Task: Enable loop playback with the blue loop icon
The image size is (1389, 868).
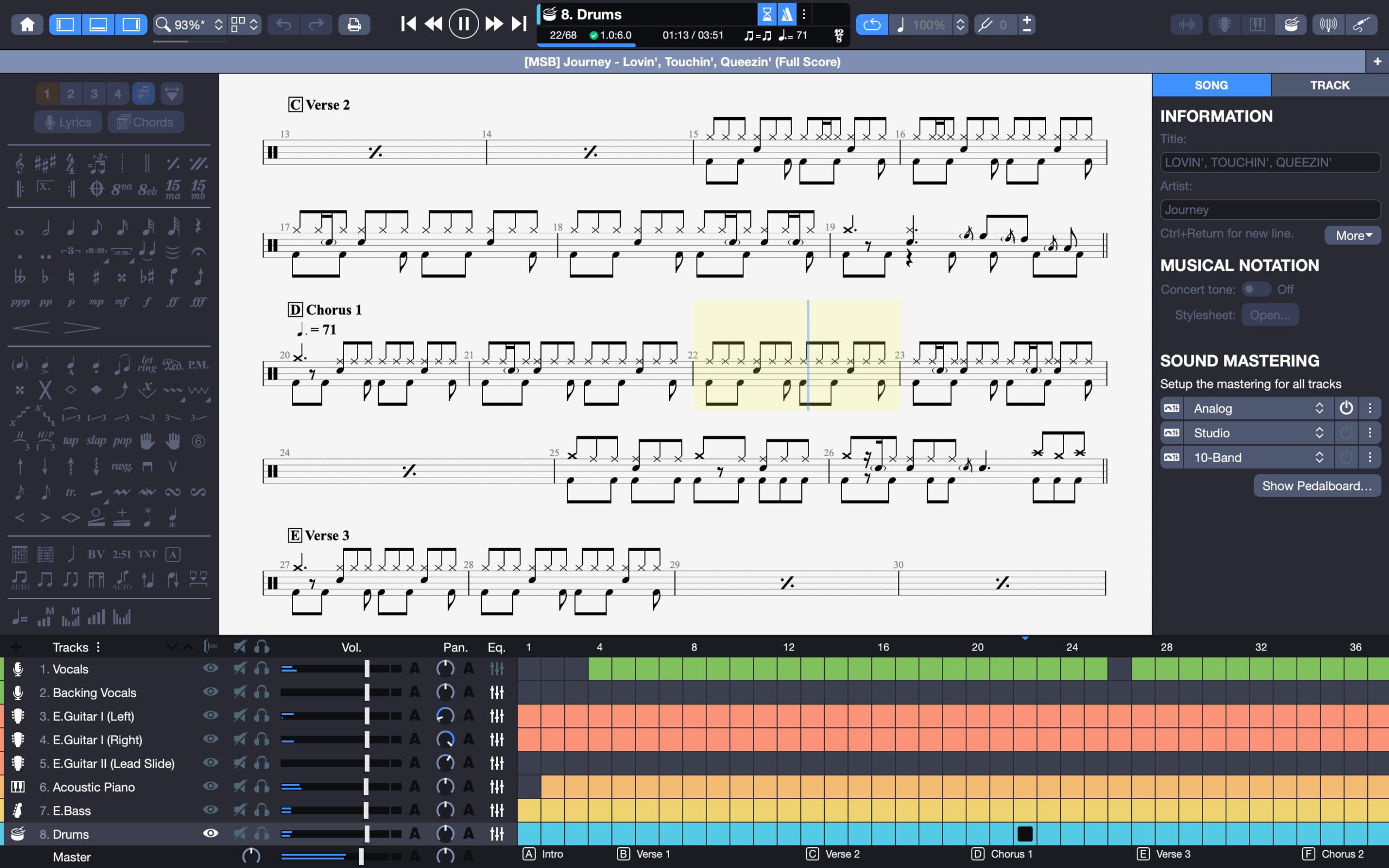Action: coord(871,25)
